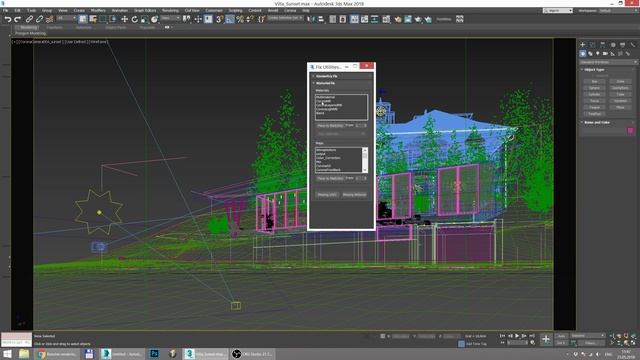This screenshot has width=640, height=360.
Task: Open Chrome from the taskbar
Action: 57,354
